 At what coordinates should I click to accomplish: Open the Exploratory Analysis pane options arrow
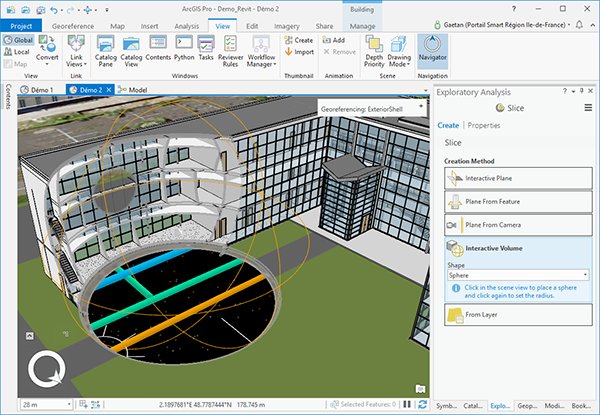(x=573, y=91)
